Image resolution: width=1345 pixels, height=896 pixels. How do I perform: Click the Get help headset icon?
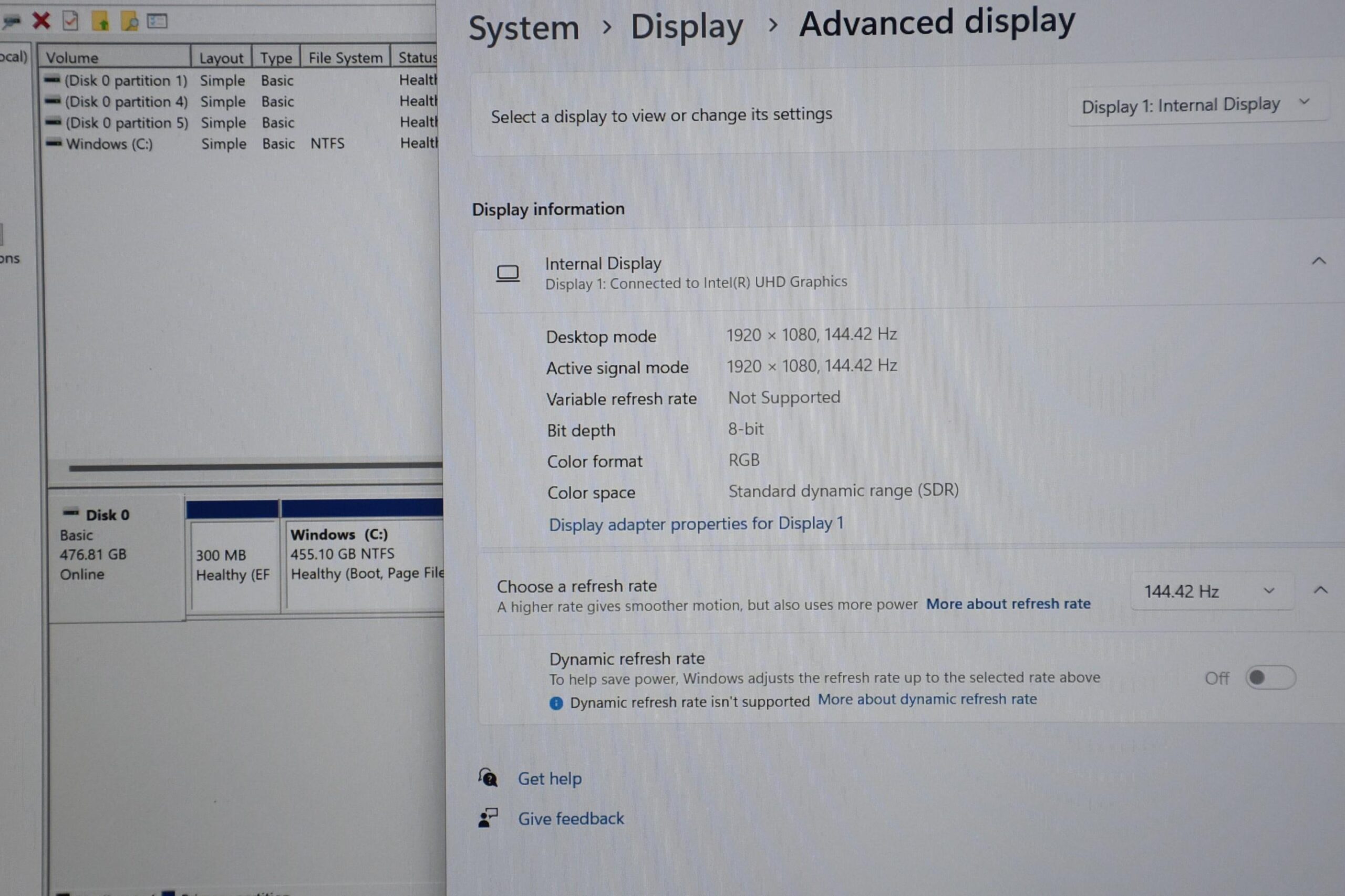click(488, 778)
